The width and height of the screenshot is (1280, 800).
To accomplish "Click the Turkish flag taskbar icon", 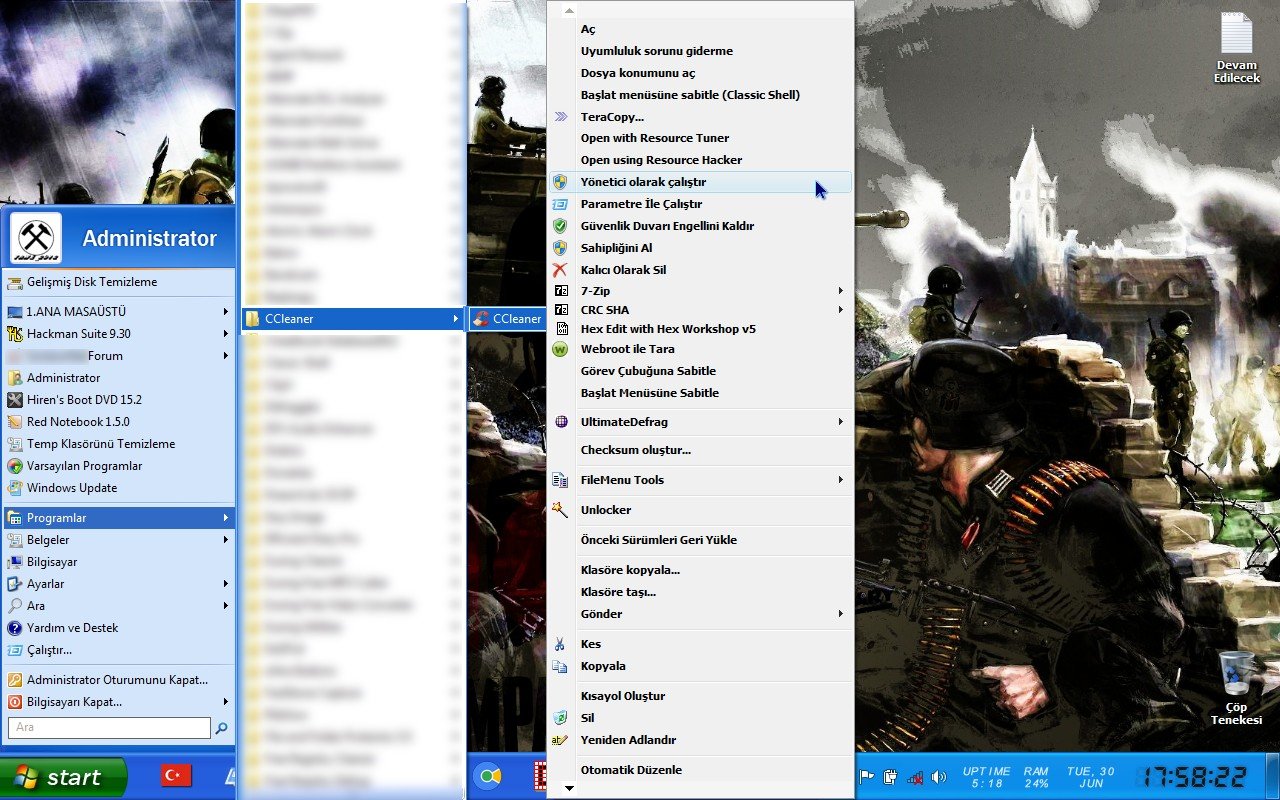I will tap(176, 775).
